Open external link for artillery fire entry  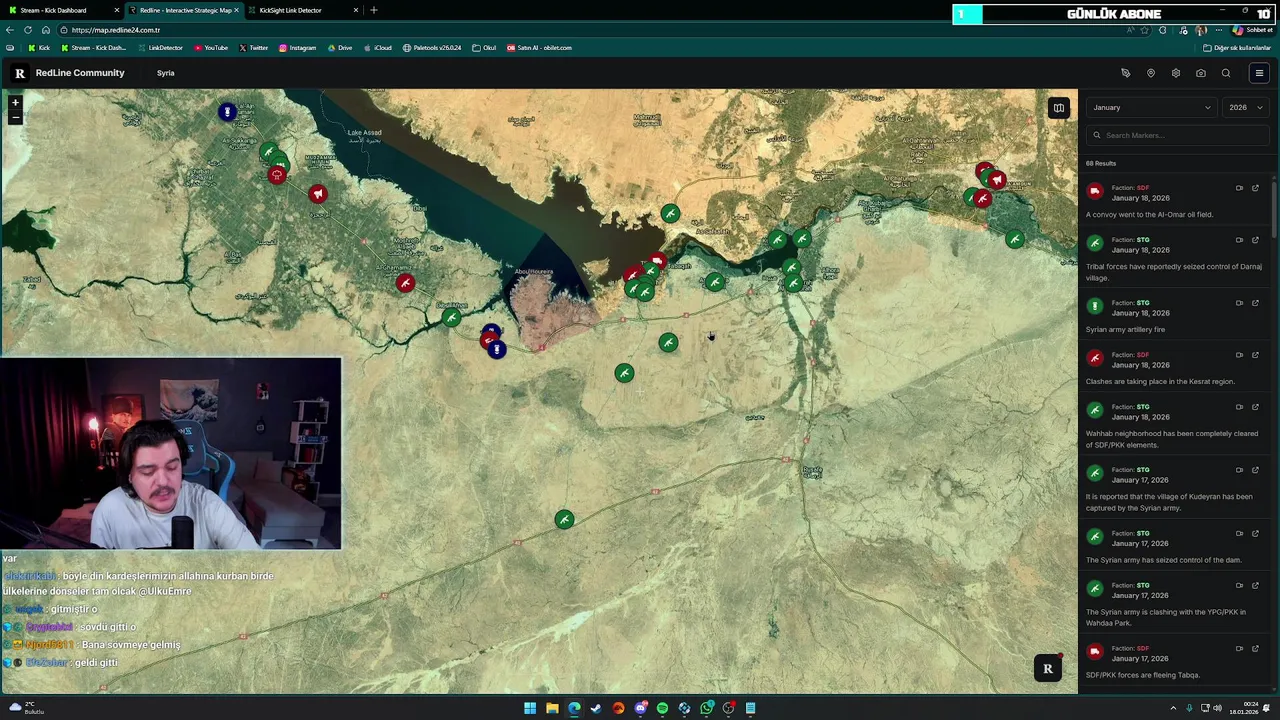[1255, 303]
